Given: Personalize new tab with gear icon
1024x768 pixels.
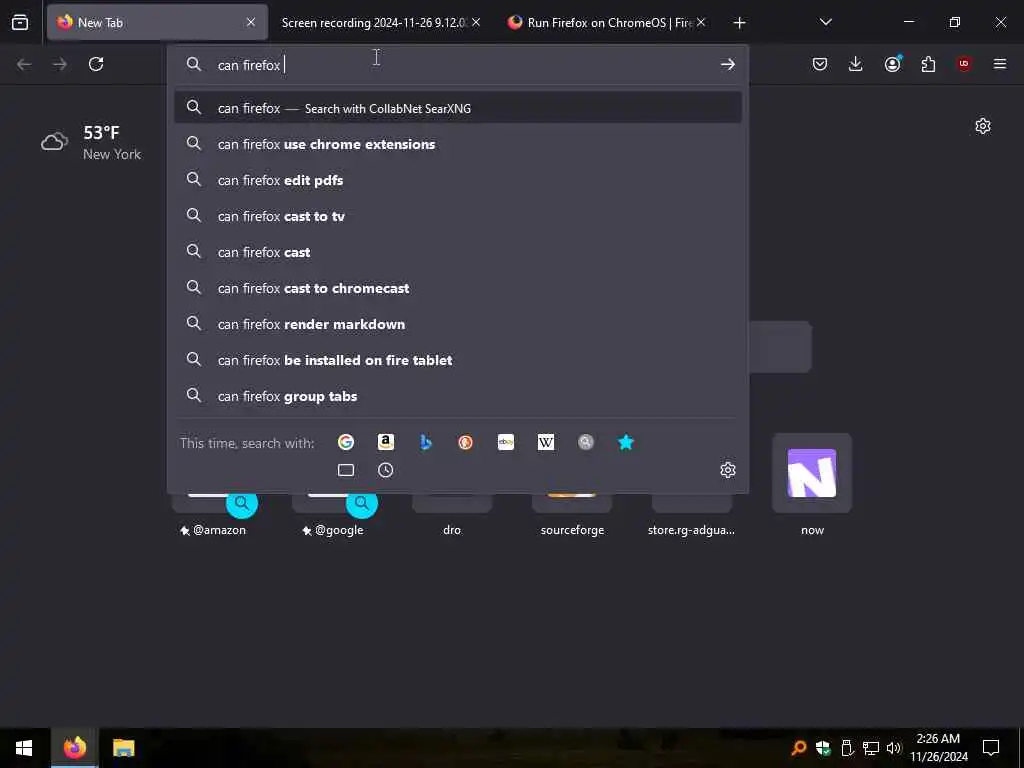Looking at the screenshot, I should [983, 126].
